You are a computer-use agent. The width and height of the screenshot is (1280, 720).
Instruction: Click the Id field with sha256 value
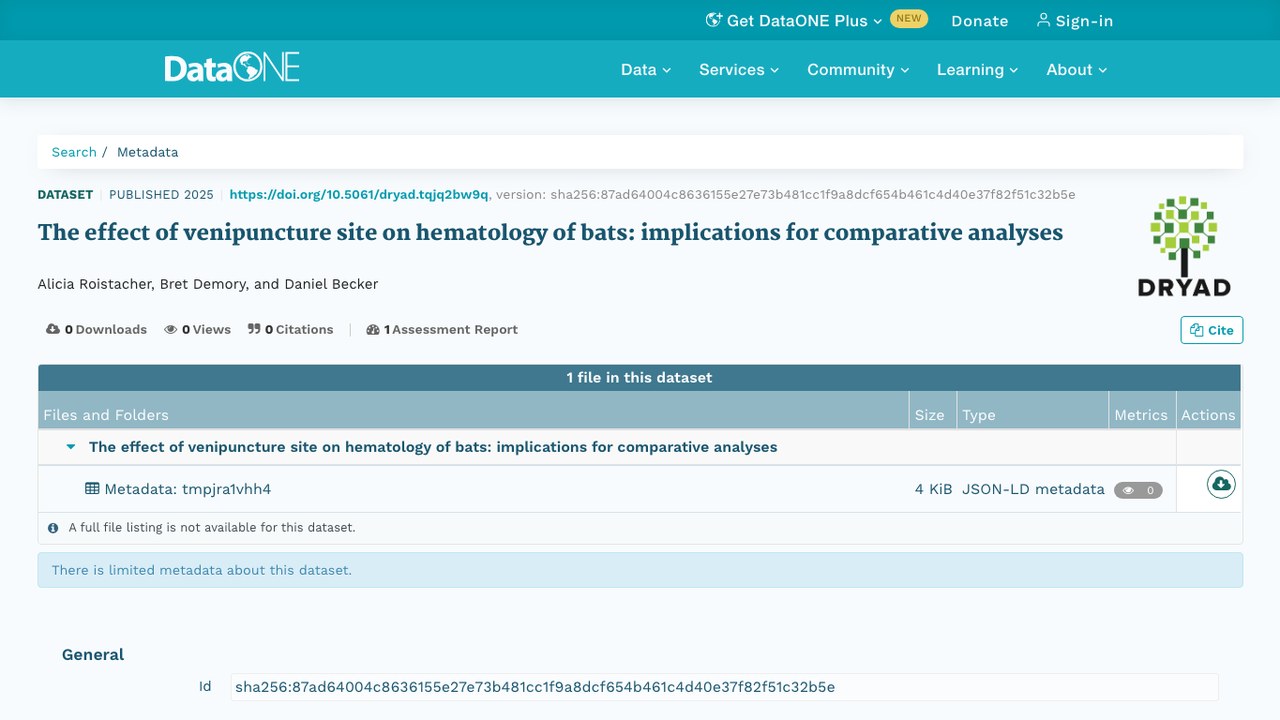coord(725,687)
